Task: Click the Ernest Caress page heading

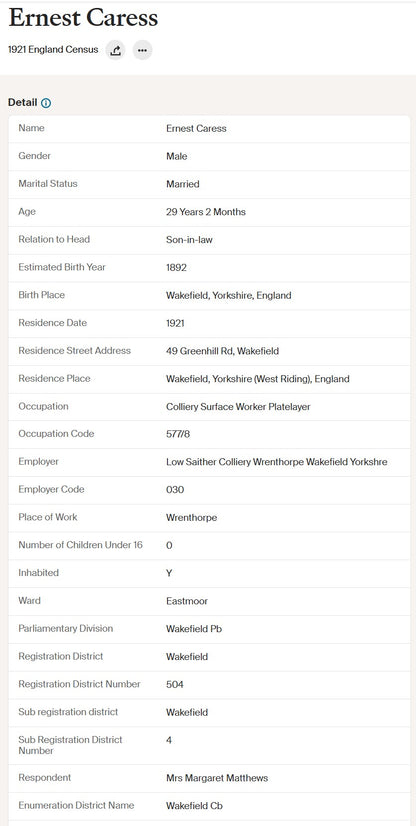Action: point(83,18)
